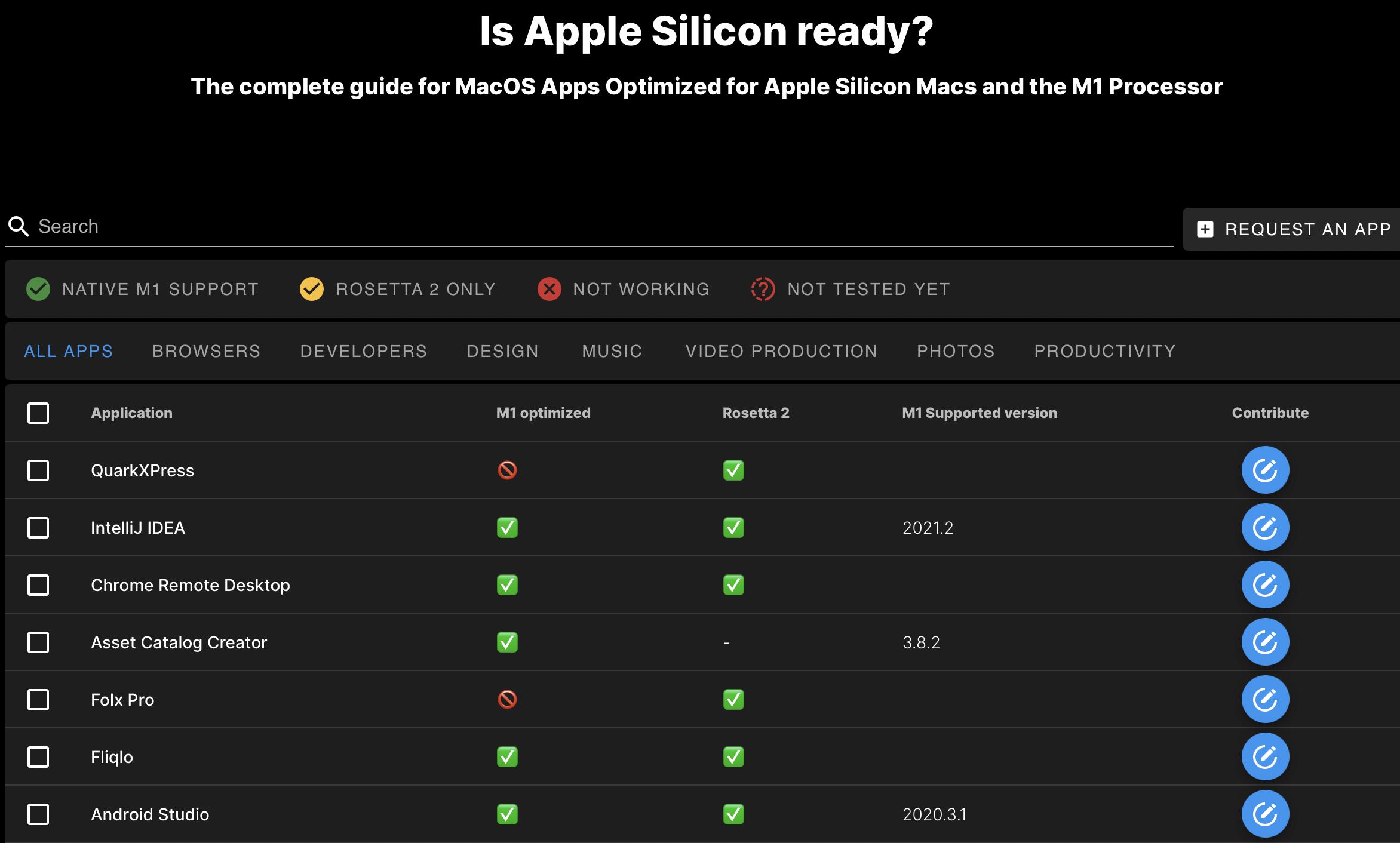This screenshot has height=843, width=1400.
Task: Select the Video Production tab
Action: click(781, 351)
